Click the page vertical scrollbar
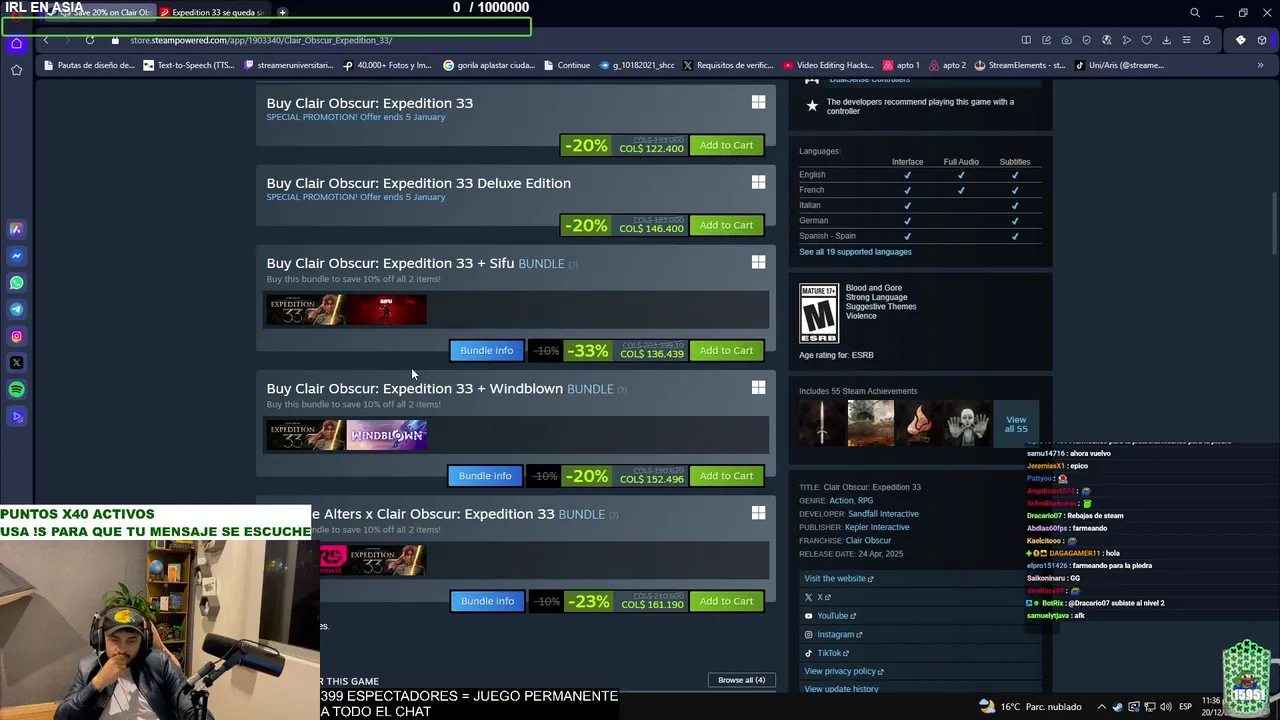1280x720 pixels. click(x=1274, y=222)
